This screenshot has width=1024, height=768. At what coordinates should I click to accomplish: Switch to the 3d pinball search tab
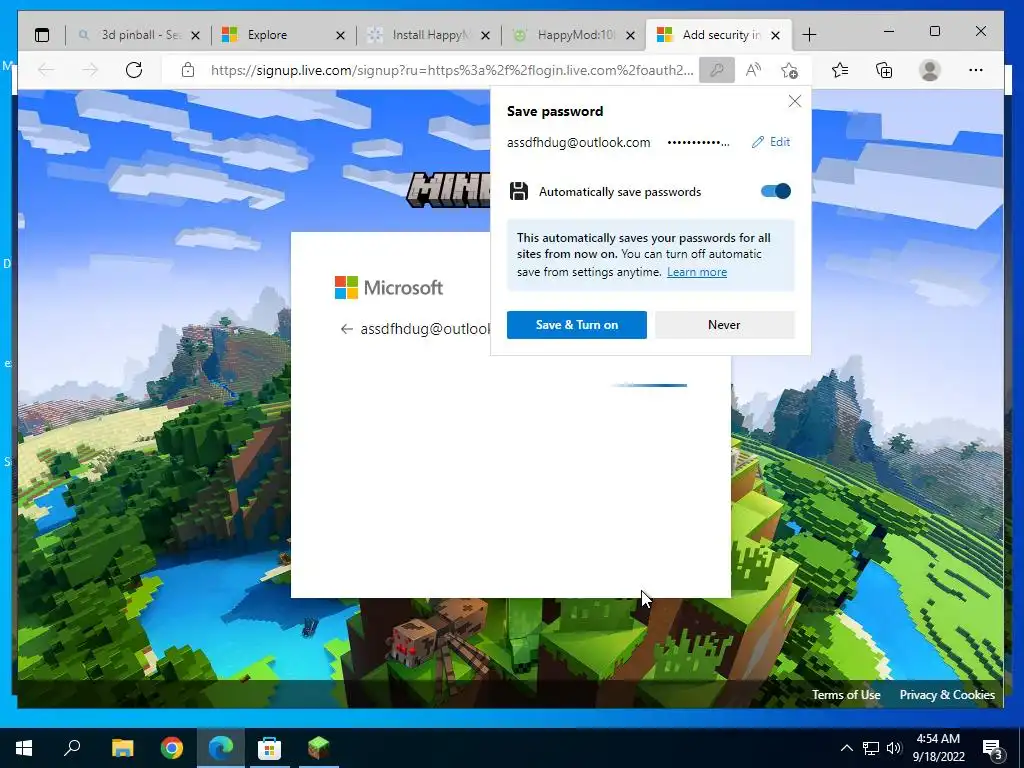[x=138, y=35]
